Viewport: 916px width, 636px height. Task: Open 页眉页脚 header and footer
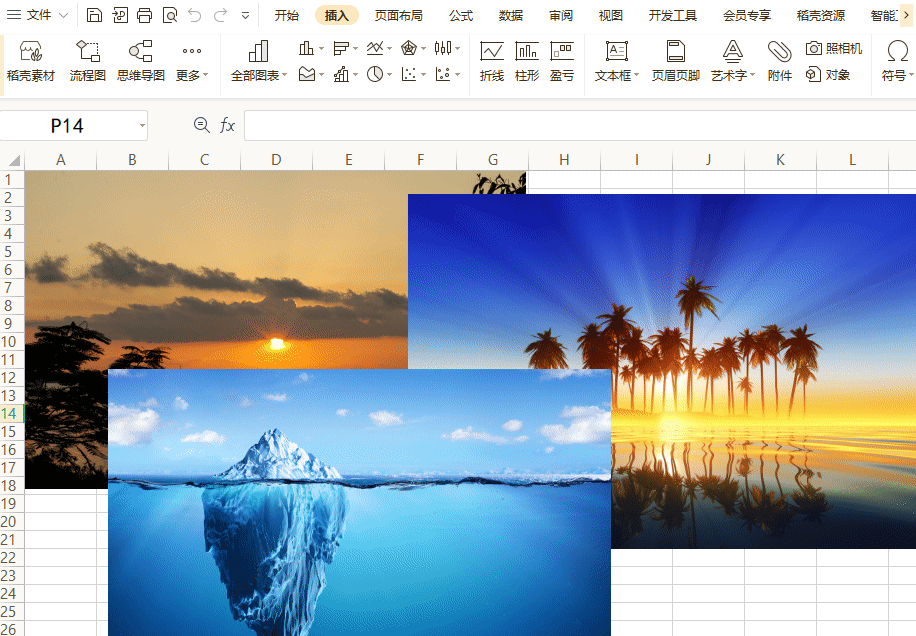tap(676, 61)
